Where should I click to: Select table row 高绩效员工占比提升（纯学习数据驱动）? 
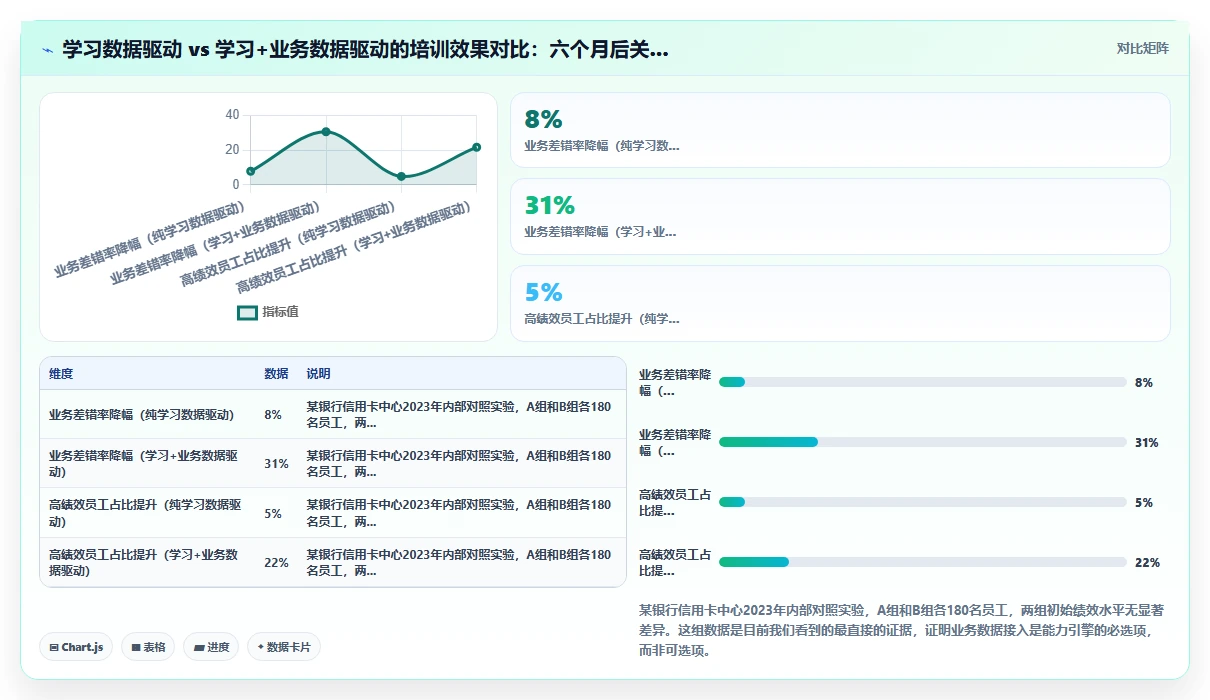(x=333, y=513)
